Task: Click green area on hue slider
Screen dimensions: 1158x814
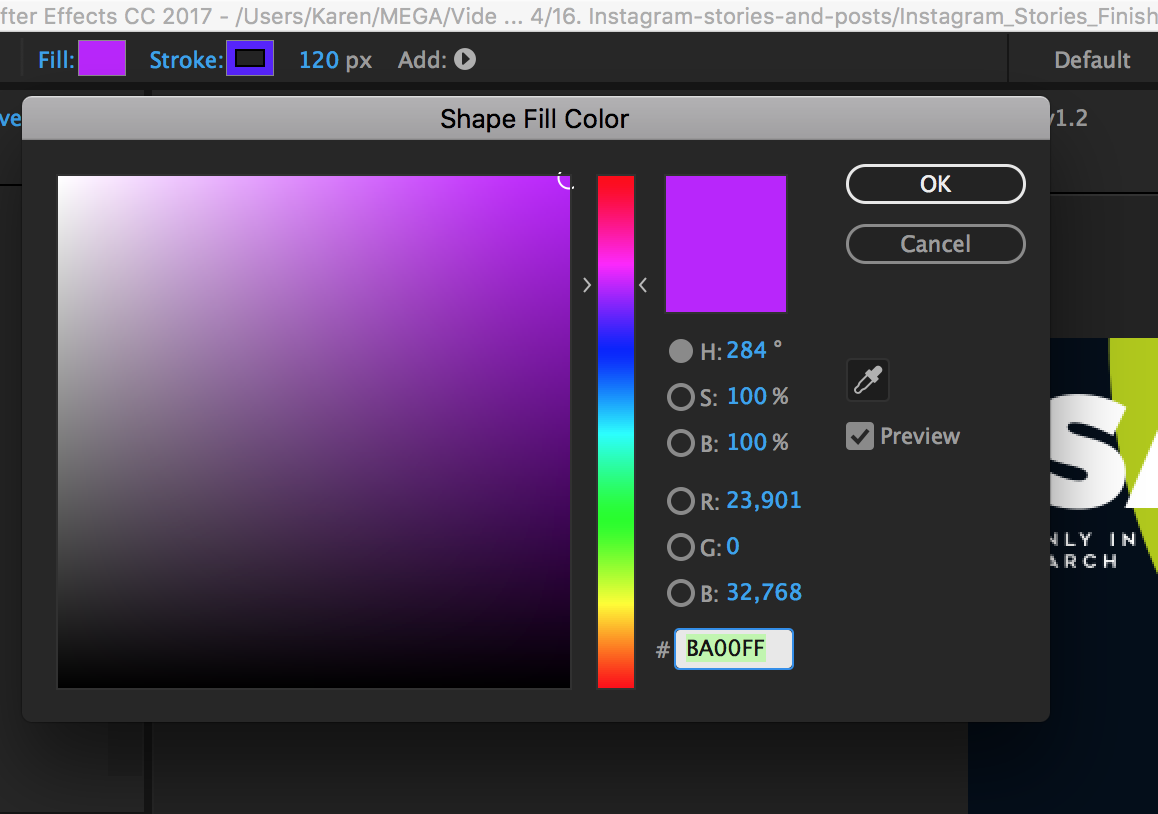Action: (x=616, y=510)
